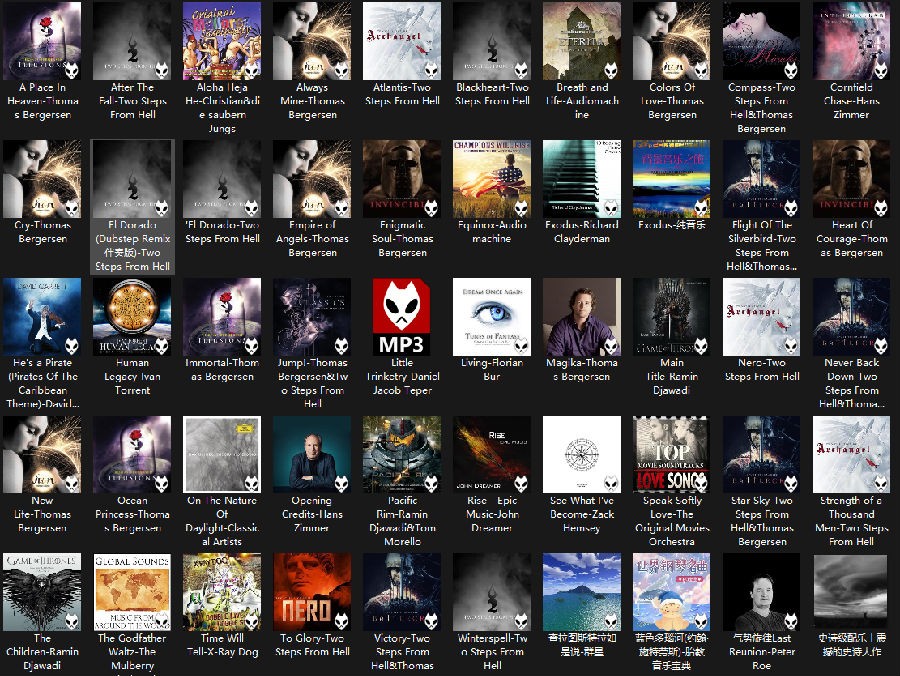Click the Living-Florian Bur file name
900x676 pixels.
pyautogui.click(x=492, y=370)
